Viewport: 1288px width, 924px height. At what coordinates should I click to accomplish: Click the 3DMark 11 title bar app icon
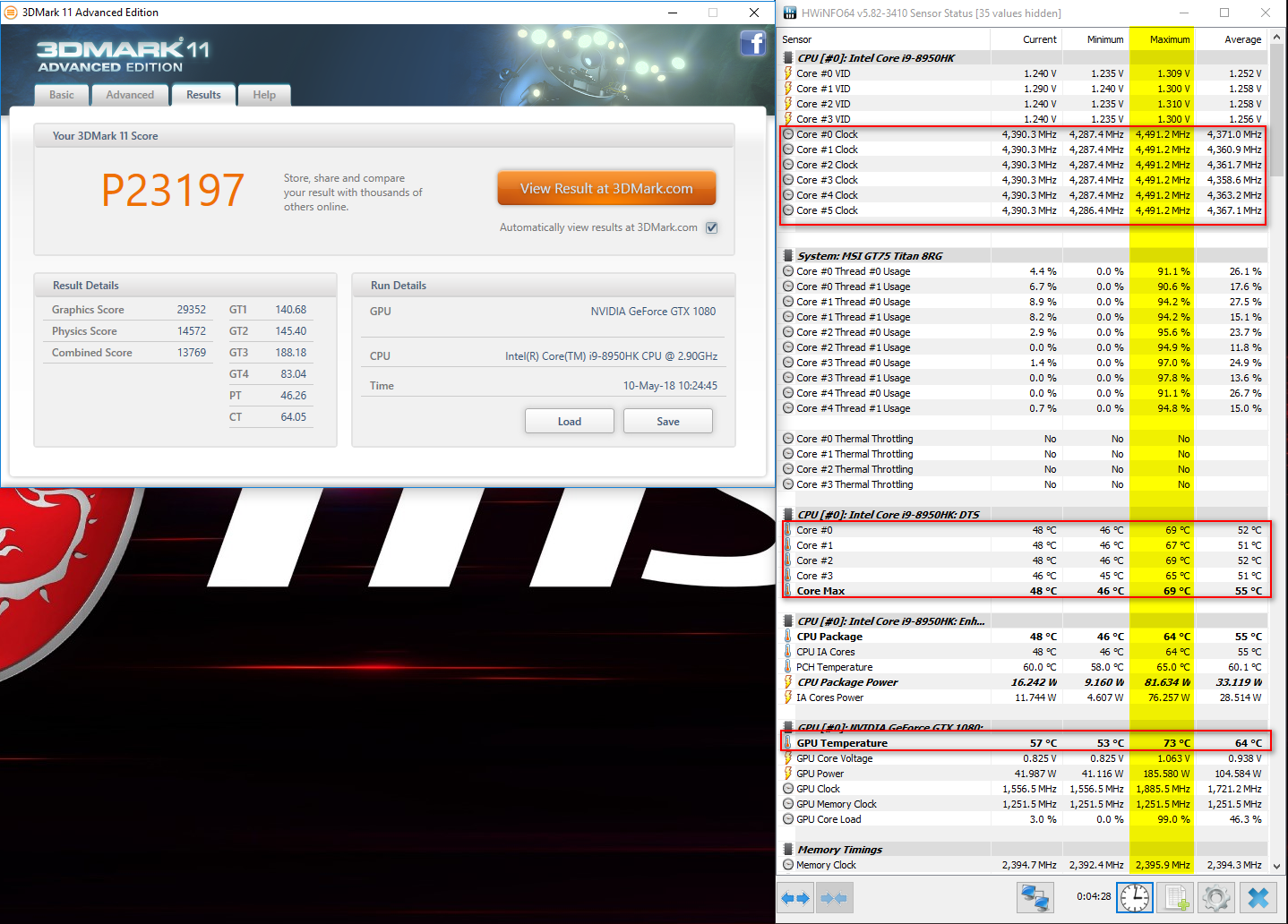(11, 13)
